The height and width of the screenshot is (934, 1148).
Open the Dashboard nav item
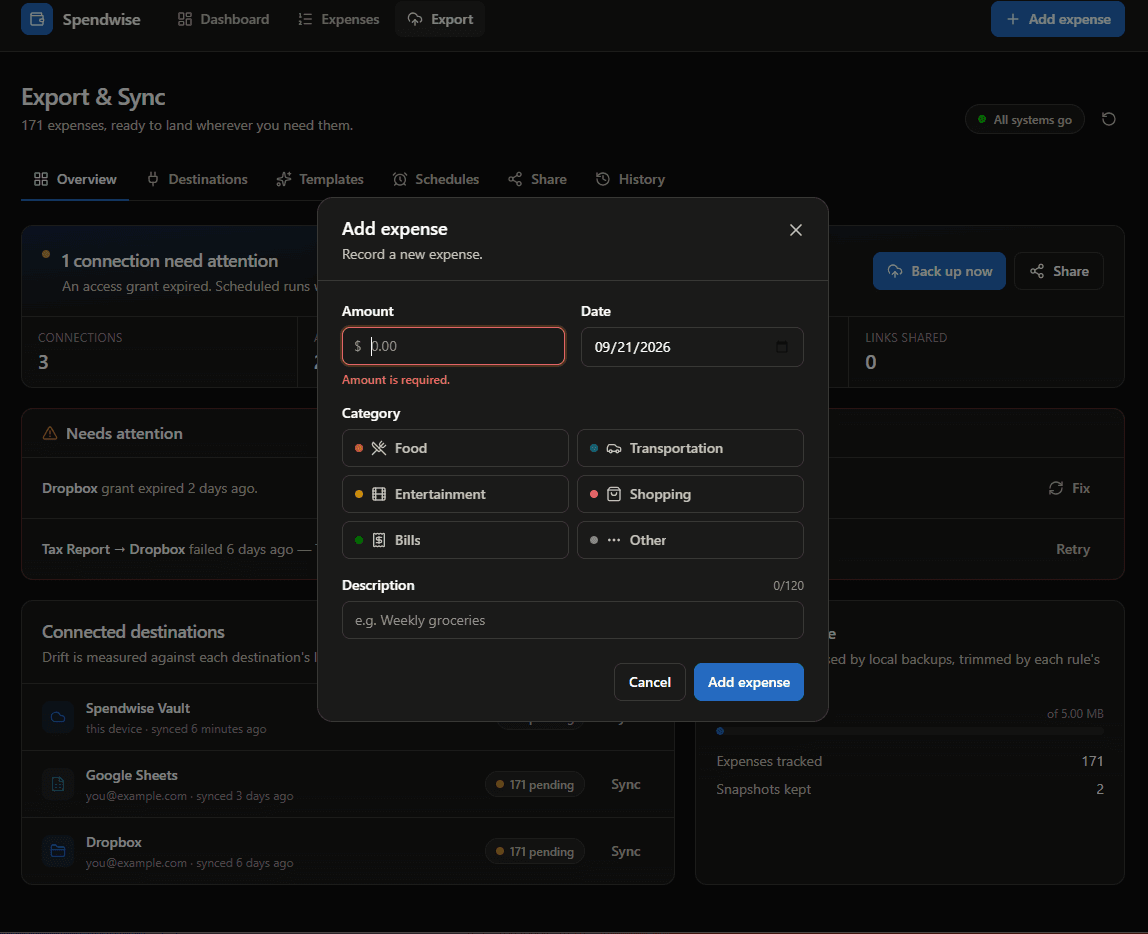(223, 19)
